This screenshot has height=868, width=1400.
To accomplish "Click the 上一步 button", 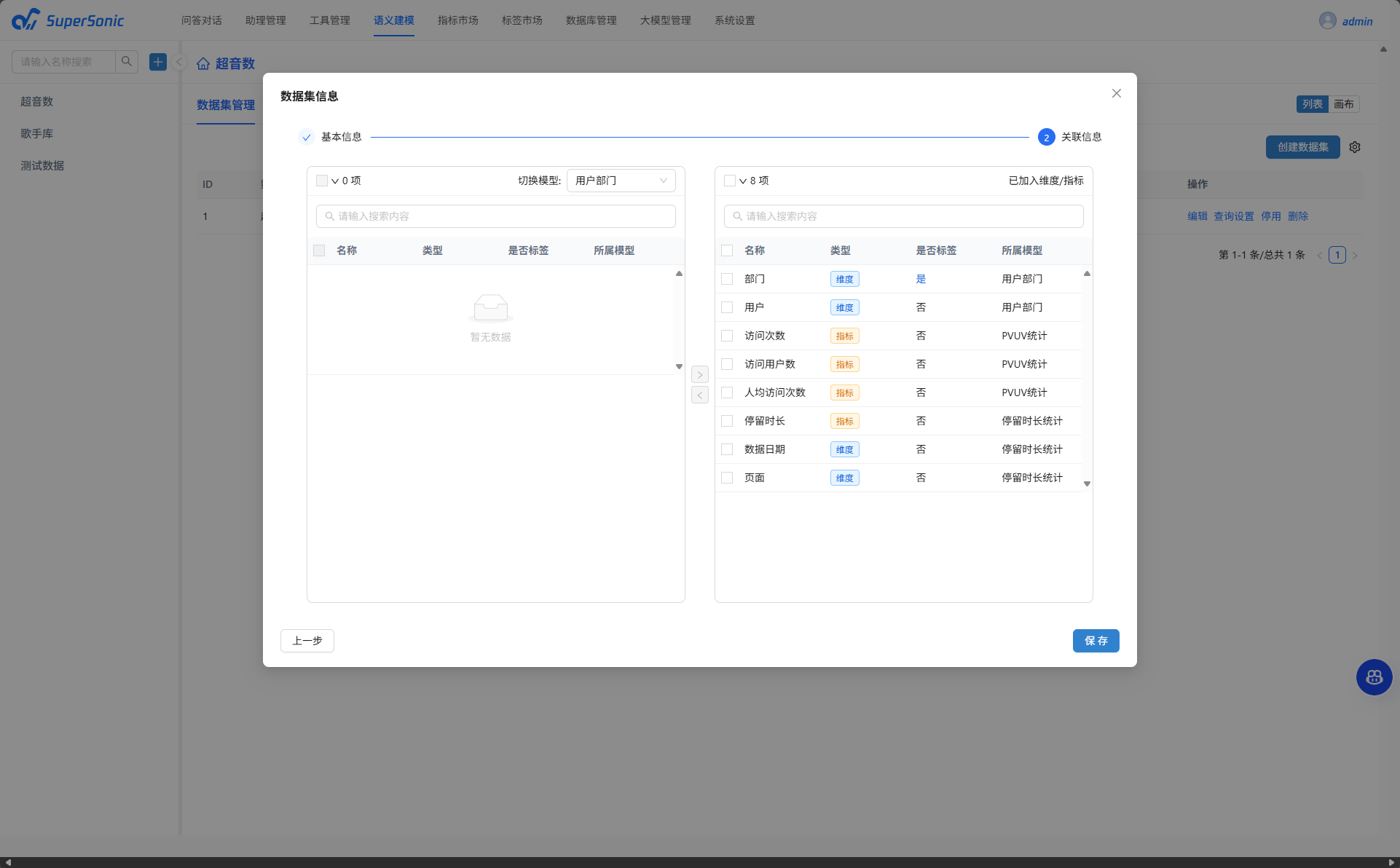I will (307, 641).
